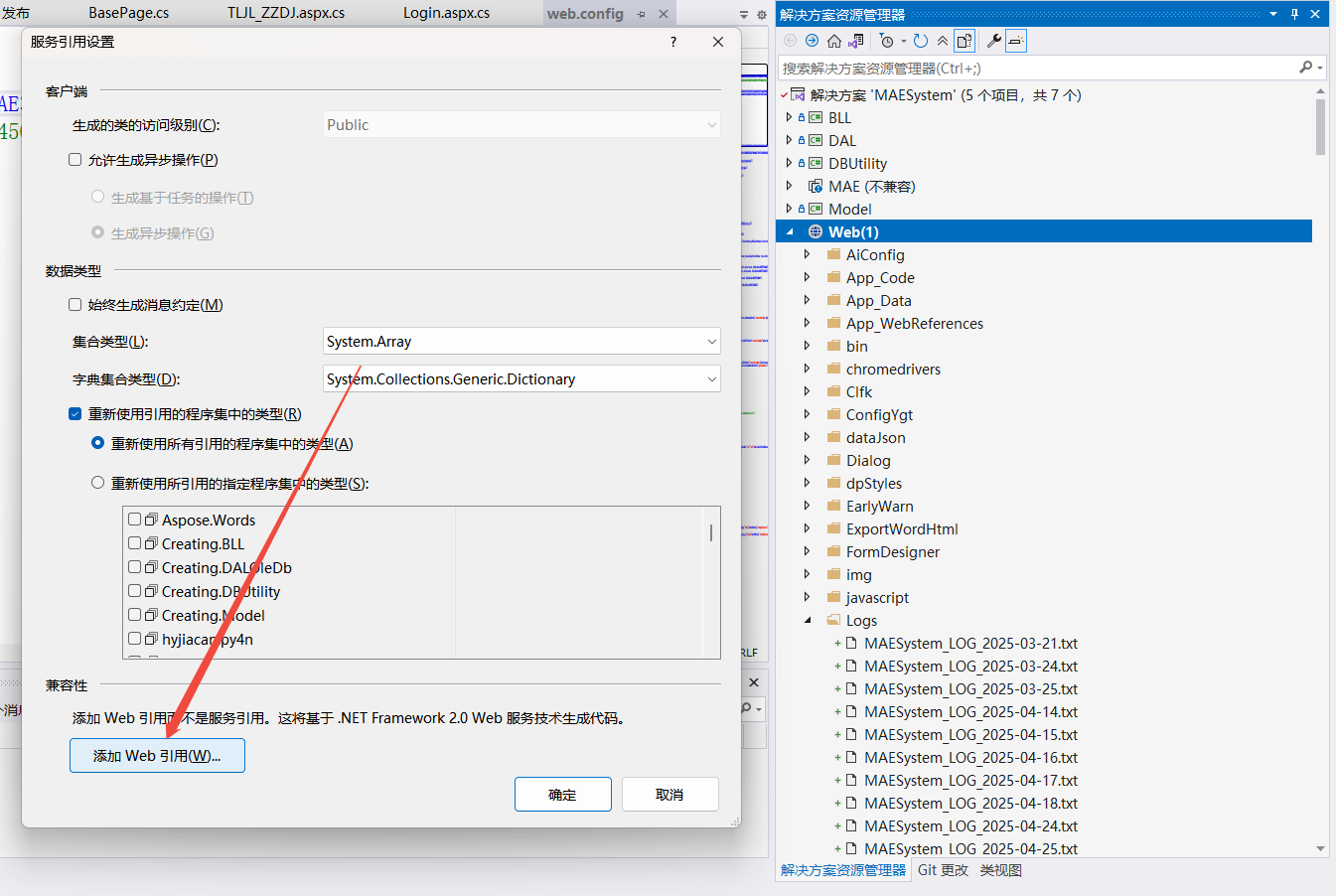Image resolution: width=1336 pixels, height=896 pixels.
Task: Open Solution Explorer window options arrow
Action: point(1273,14)
